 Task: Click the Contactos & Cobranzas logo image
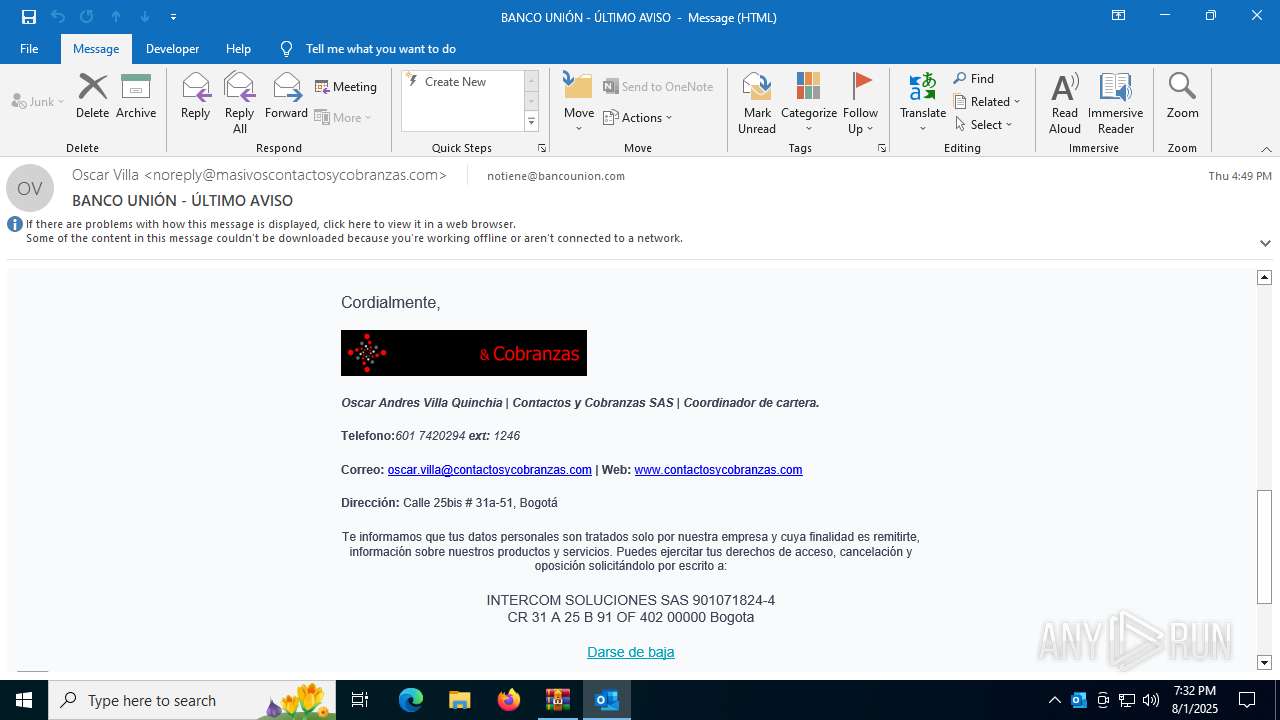[464, 353]
